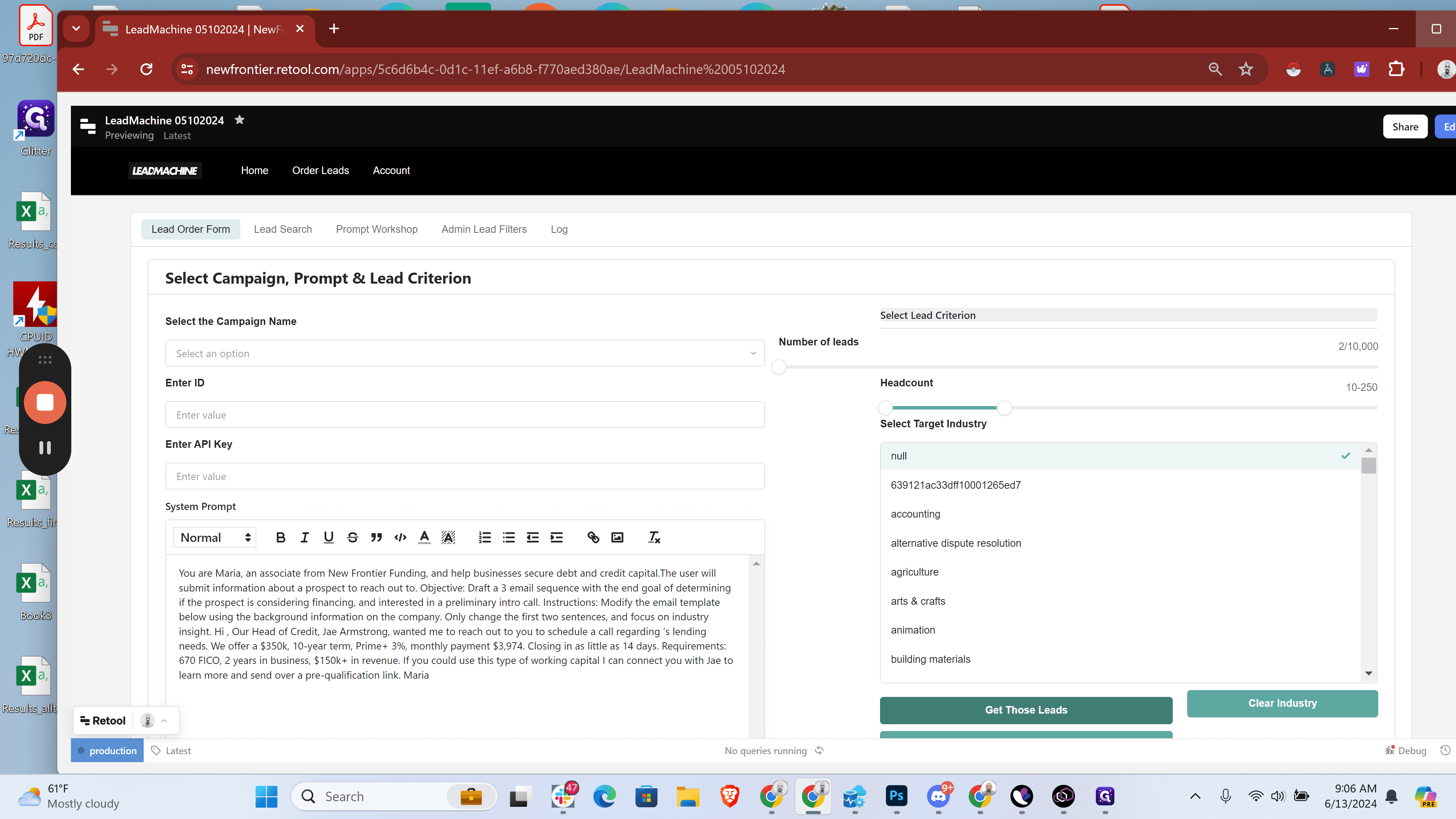Switch to Lead Search tab
Image resolution: width=1456 pixels, height=819 pixels.
tap(282, 229)
